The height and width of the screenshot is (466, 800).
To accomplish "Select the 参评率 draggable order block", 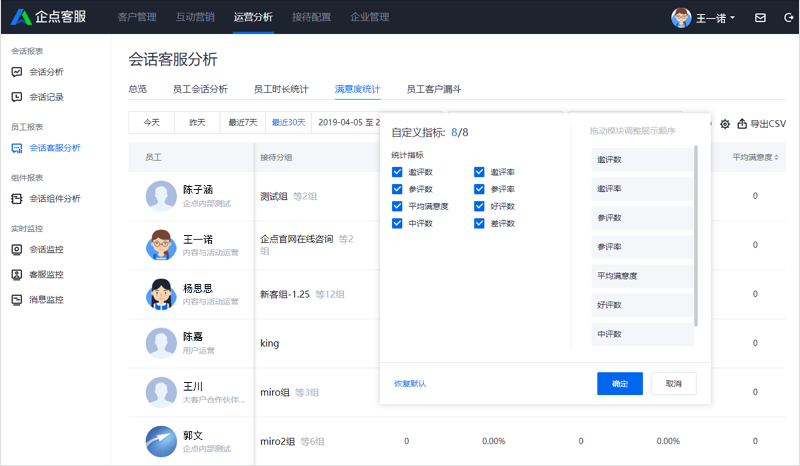I will click(642, 247).
